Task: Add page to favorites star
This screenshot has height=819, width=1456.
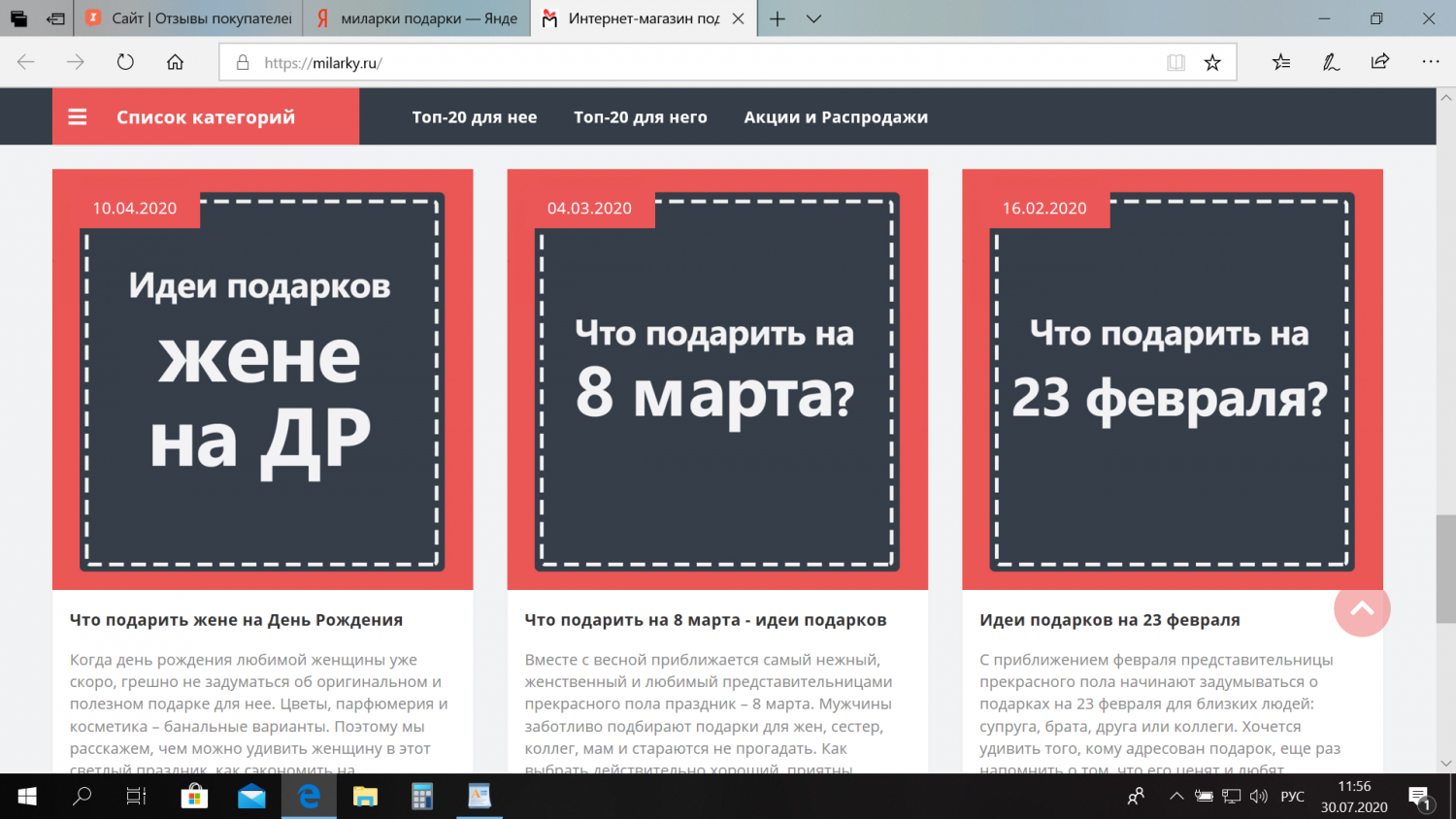Action: (x=1212, y=63)
